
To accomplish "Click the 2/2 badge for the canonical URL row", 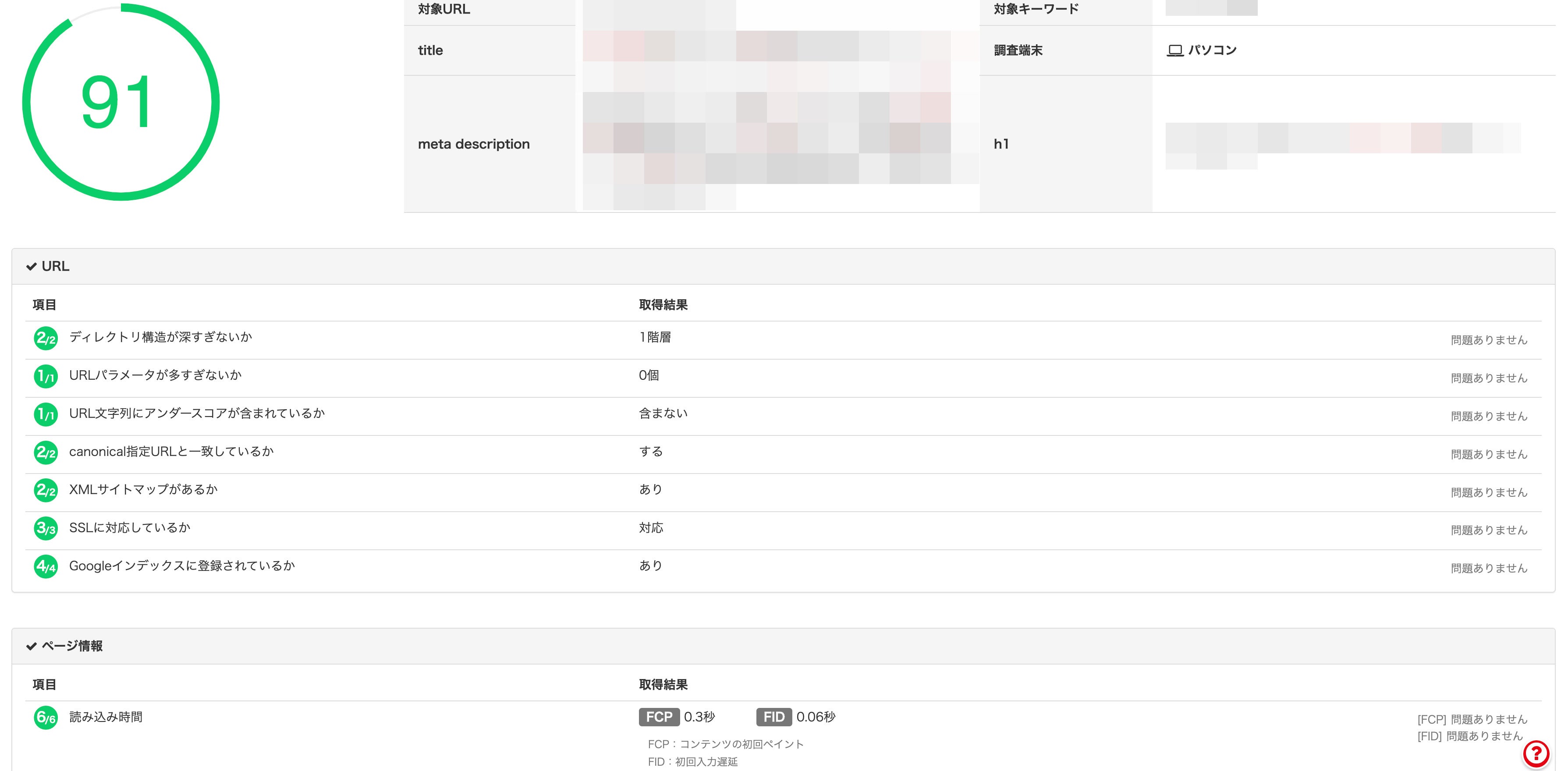I will [x=46, y=453].
